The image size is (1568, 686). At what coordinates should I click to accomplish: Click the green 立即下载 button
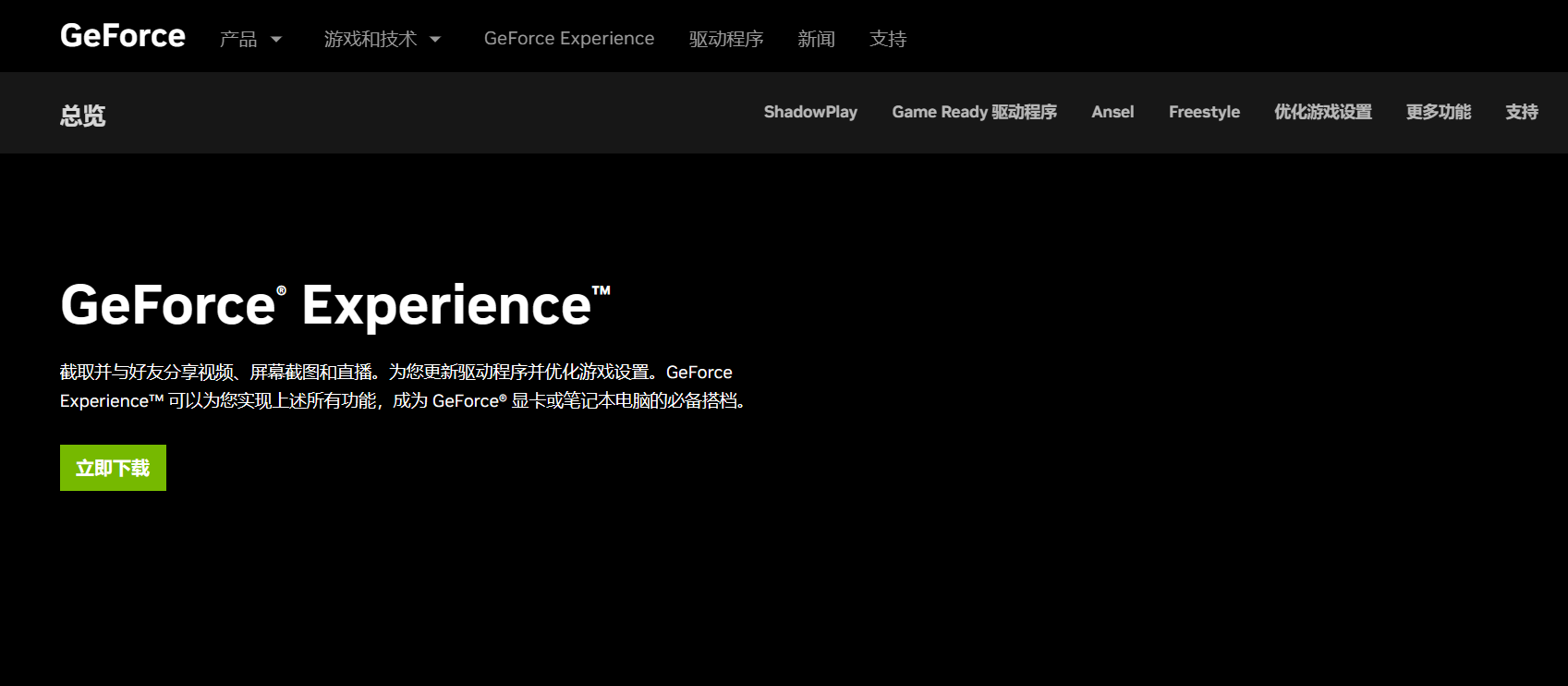click(113, 468)
